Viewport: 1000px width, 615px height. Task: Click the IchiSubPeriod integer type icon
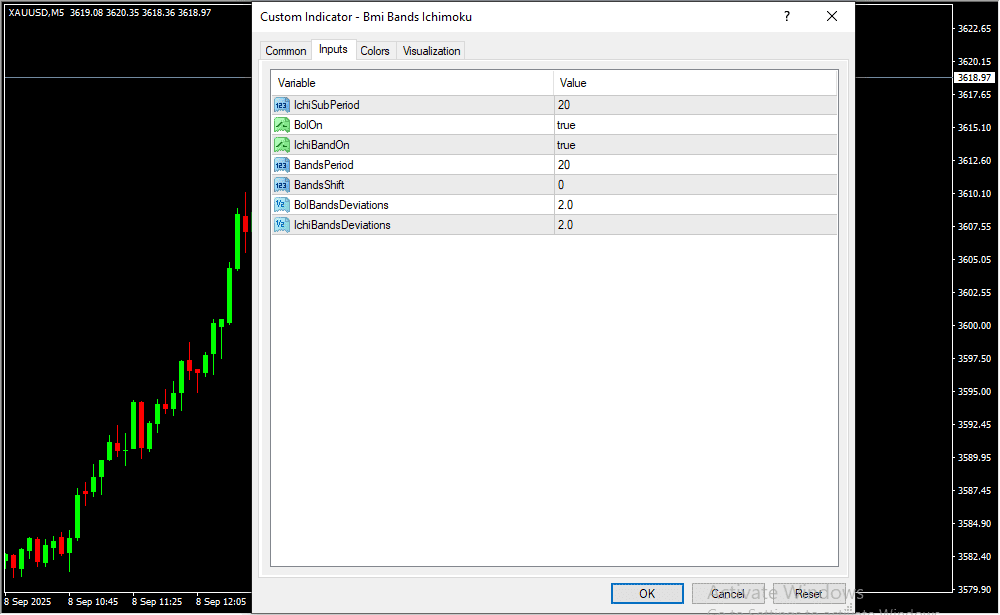pyautogui.click(x=281, y=105)
